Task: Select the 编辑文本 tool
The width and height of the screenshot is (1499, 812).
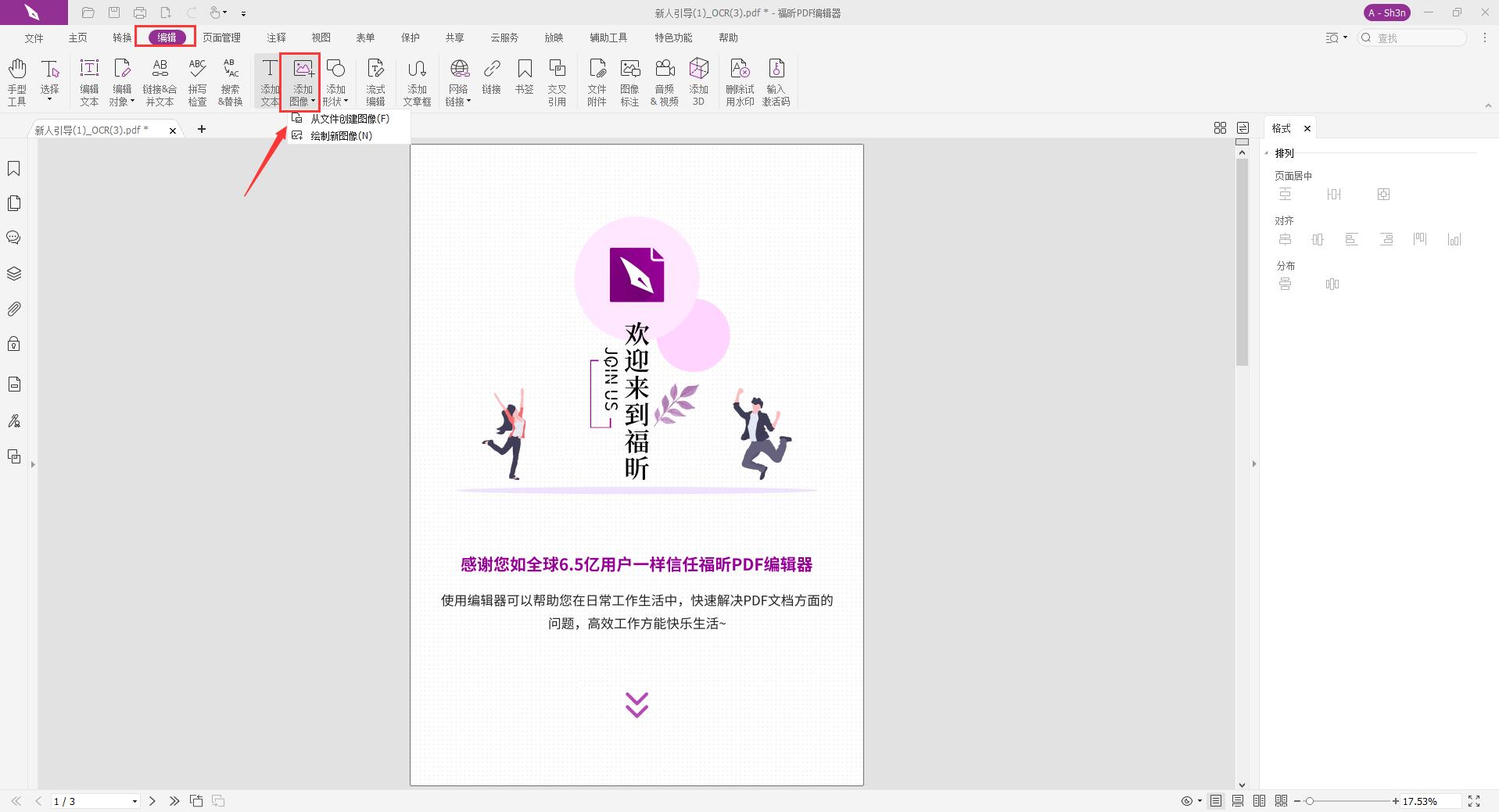Action: click(x=89, y=80)
